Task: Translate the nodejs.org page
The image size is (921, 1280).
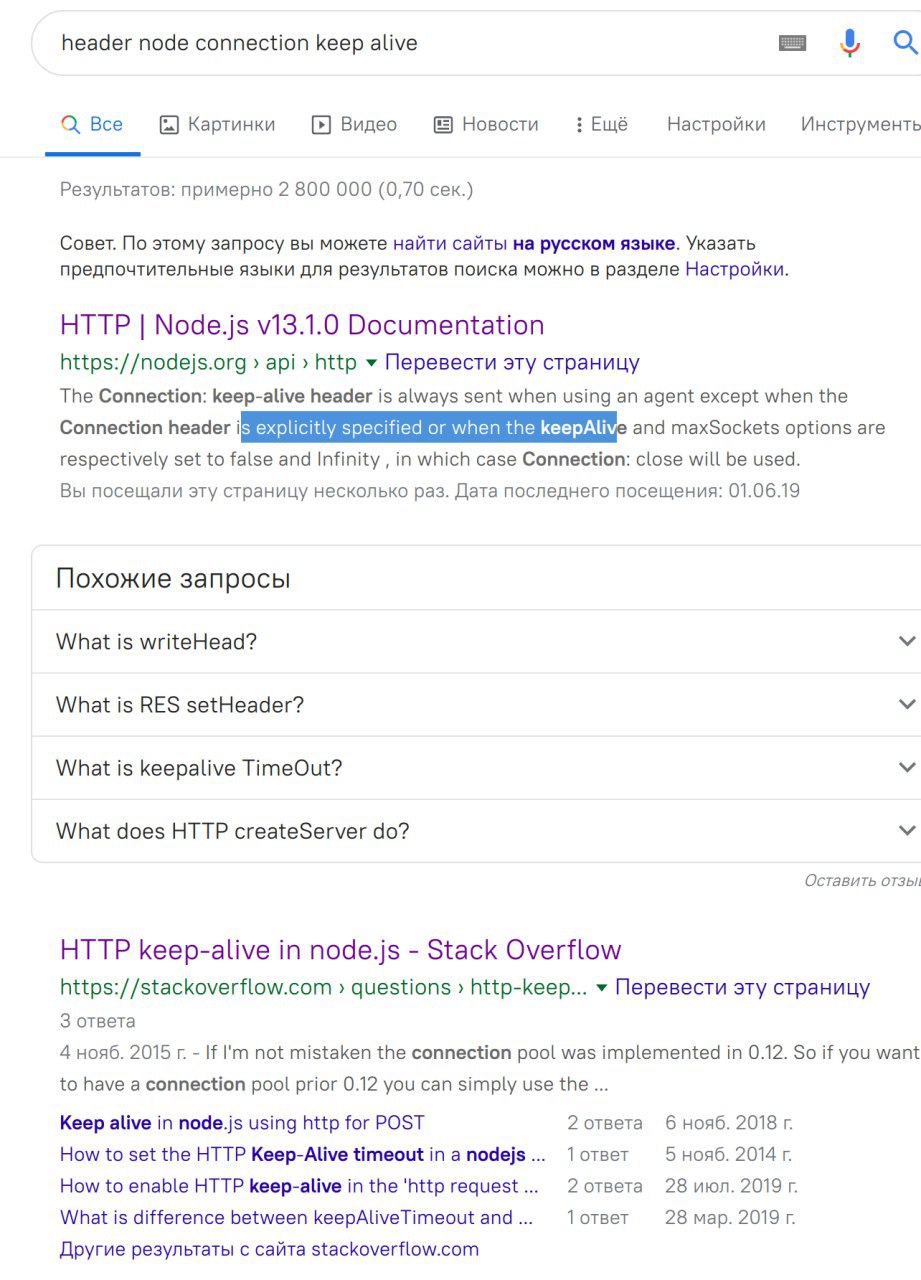Action: [512, 362]
